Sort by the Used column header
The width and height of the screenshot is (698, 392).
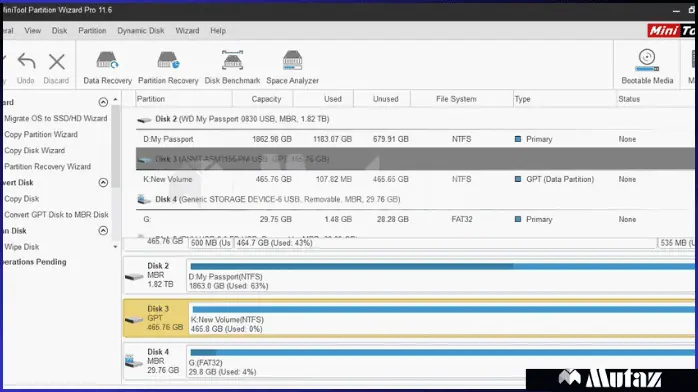323,99
